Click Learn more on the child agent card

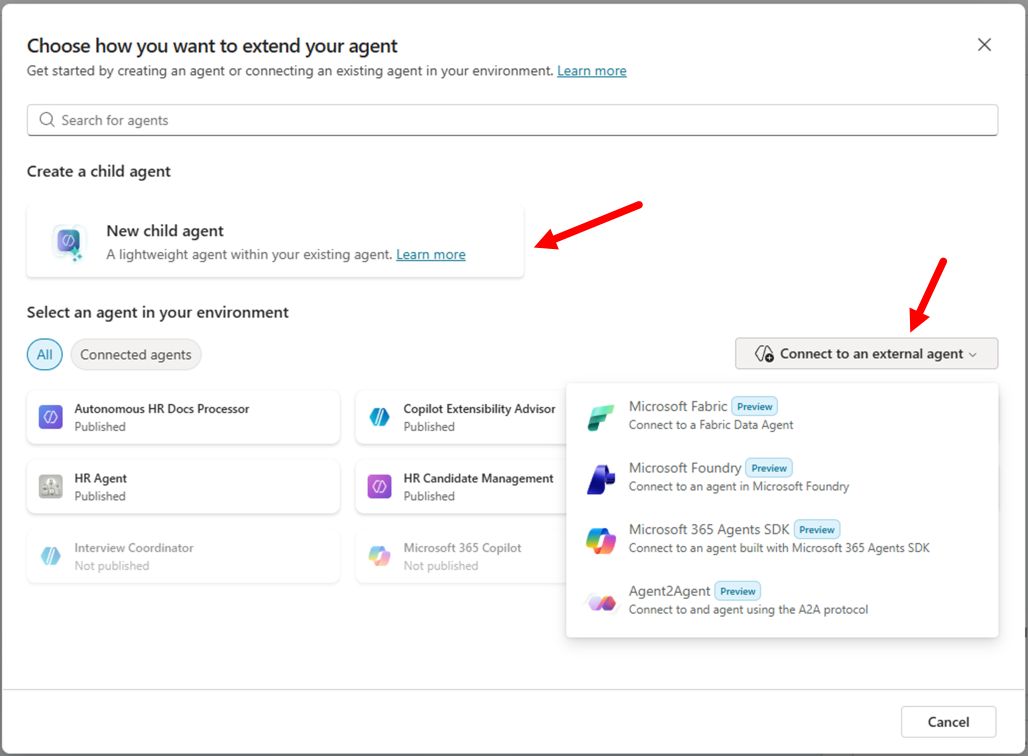(x=430, y=254)
